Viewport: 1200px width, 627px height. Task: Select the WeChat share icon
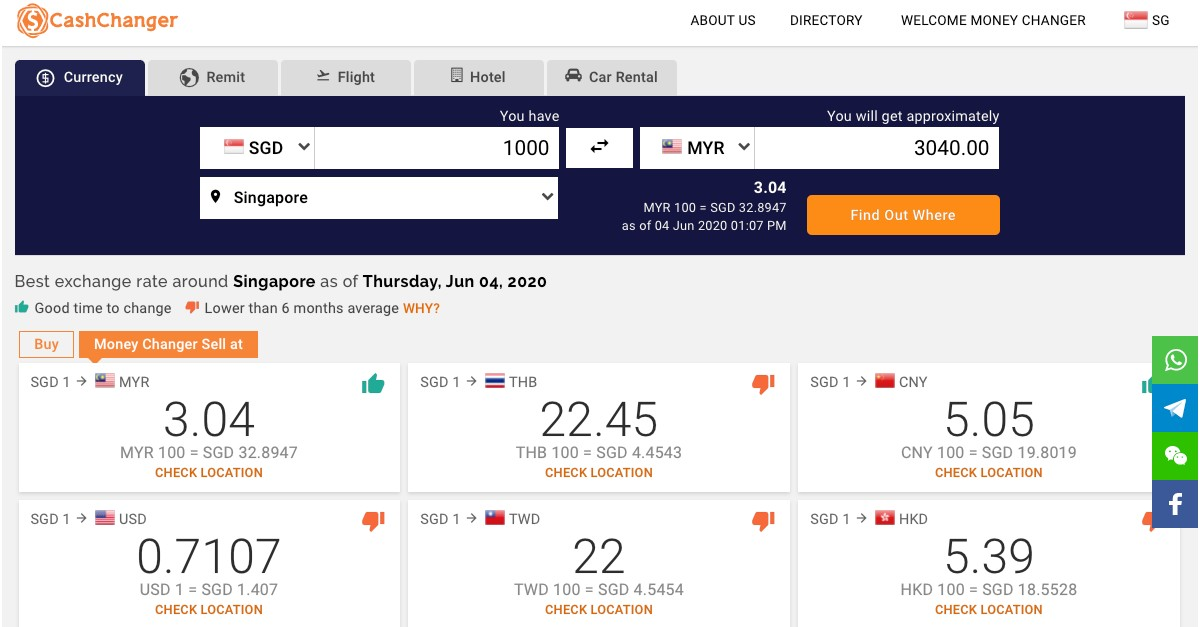point(1175,456)
